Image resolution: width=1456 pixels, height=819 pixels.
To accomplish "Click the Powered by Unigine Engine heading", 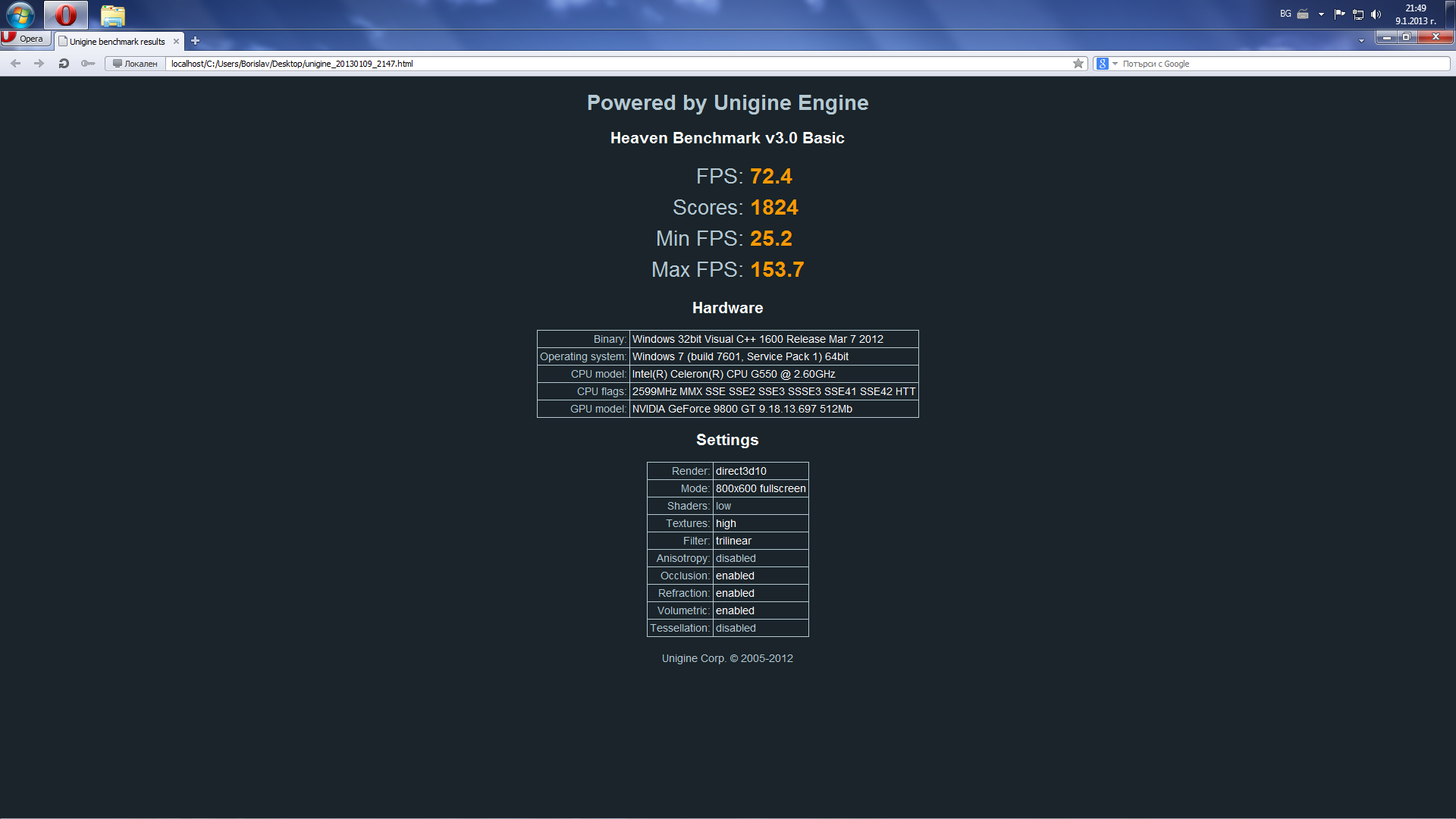I will coord(727,103).
